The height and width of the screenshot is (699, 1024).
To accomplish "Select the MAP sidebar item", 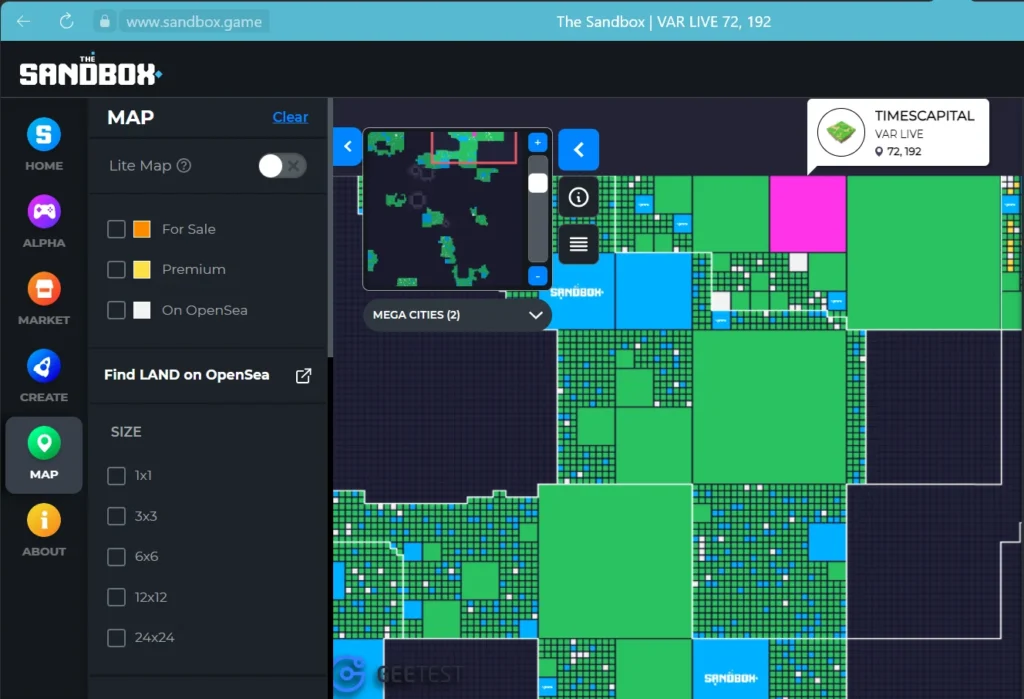I will click(x=44, y=454).
